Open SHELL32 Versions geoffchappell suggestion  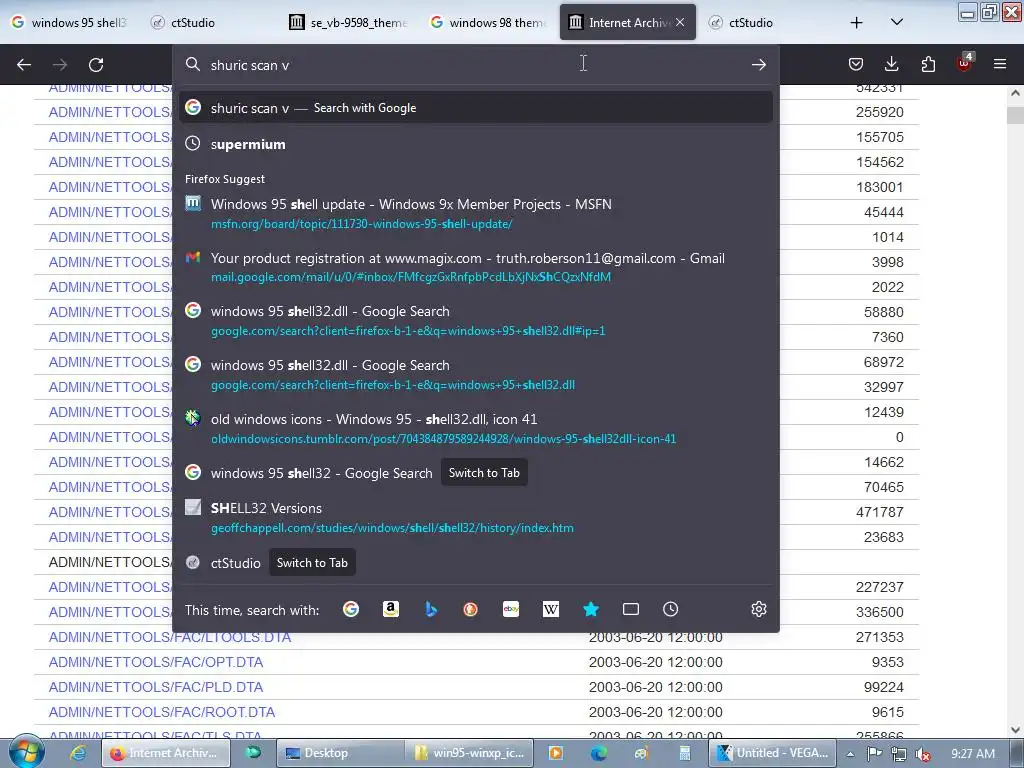tap(475, 517)
